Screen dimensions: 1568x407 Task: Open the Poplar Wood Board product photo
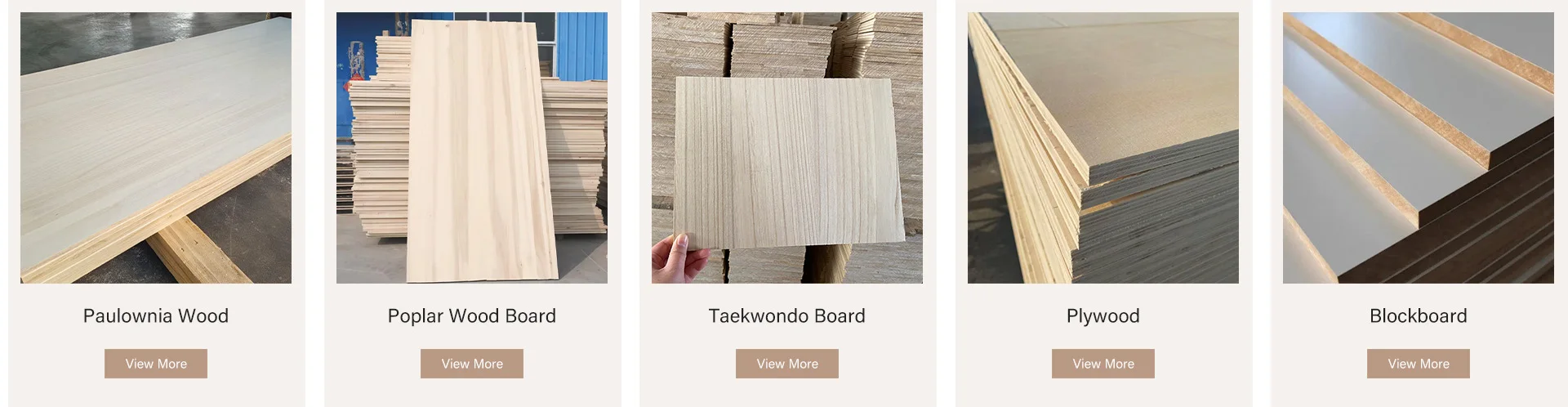point(472,148)
